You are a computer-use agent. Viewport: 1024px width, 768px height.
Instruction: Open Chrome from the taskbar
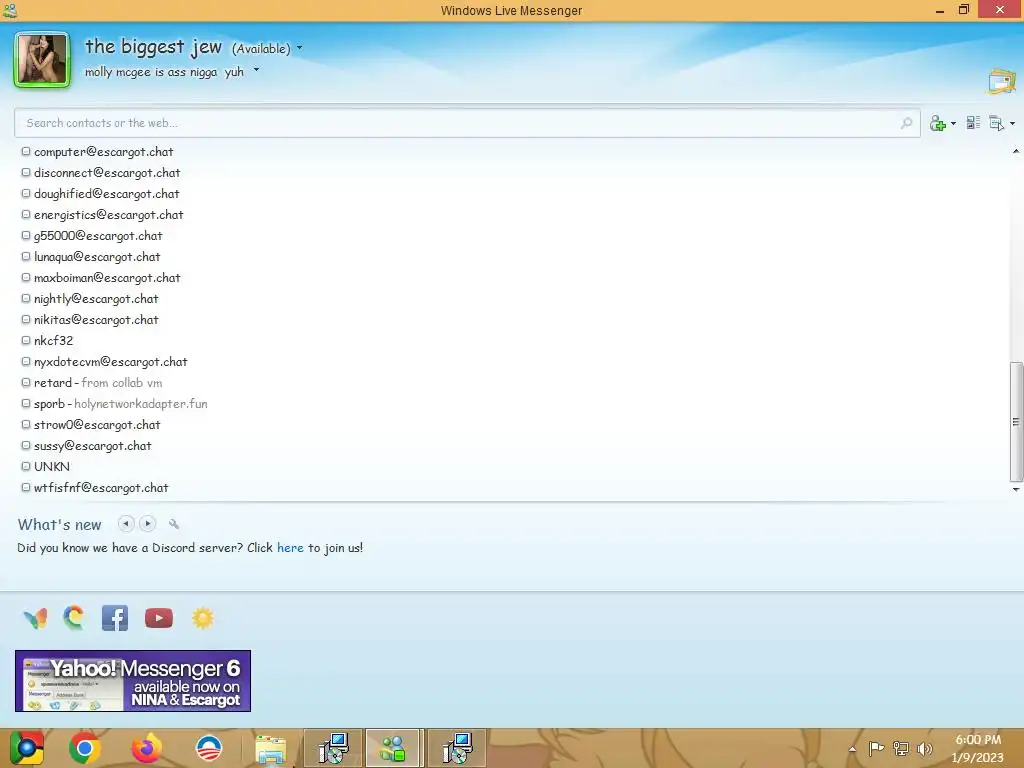pos(85,748)
